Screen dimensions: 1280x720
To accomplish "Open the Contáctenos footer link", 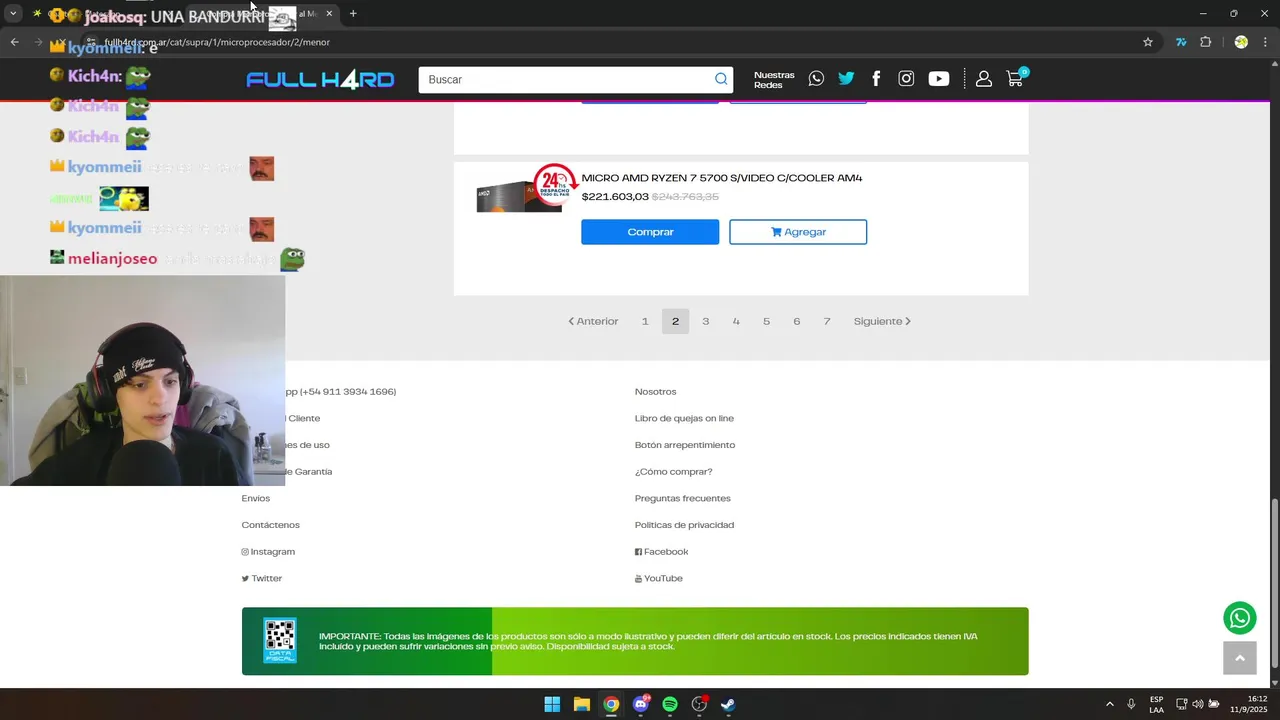I will (270, 525).
